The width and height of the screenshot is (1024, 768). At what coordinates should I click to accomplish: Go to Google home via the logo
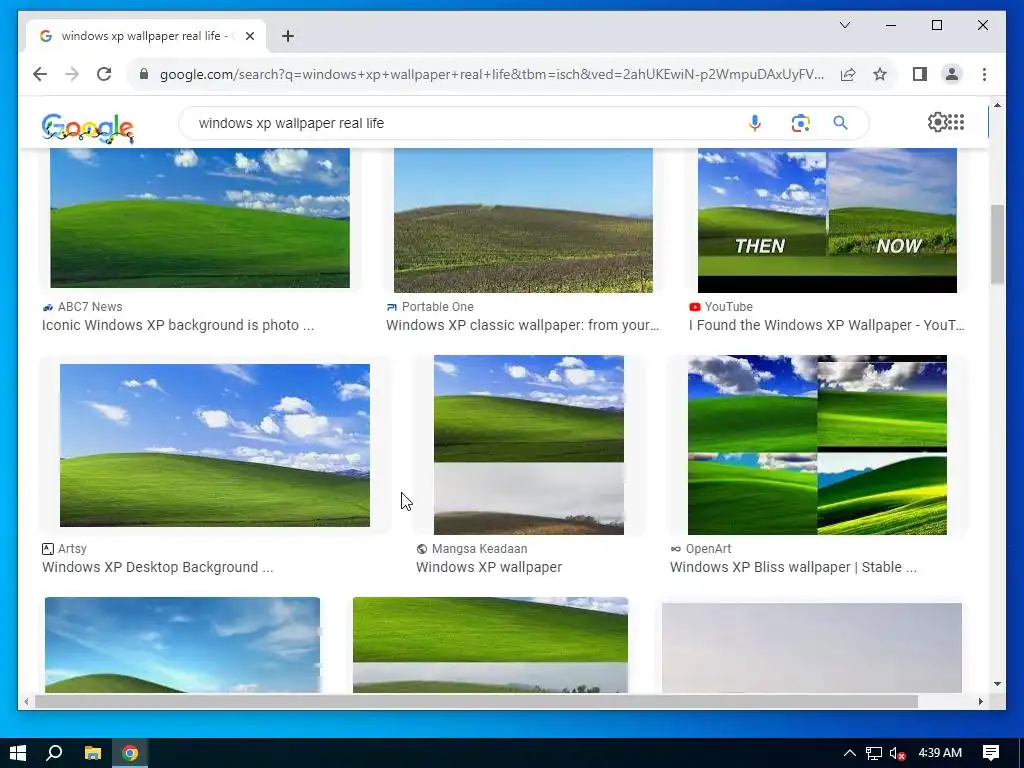(x=88, y=127)
